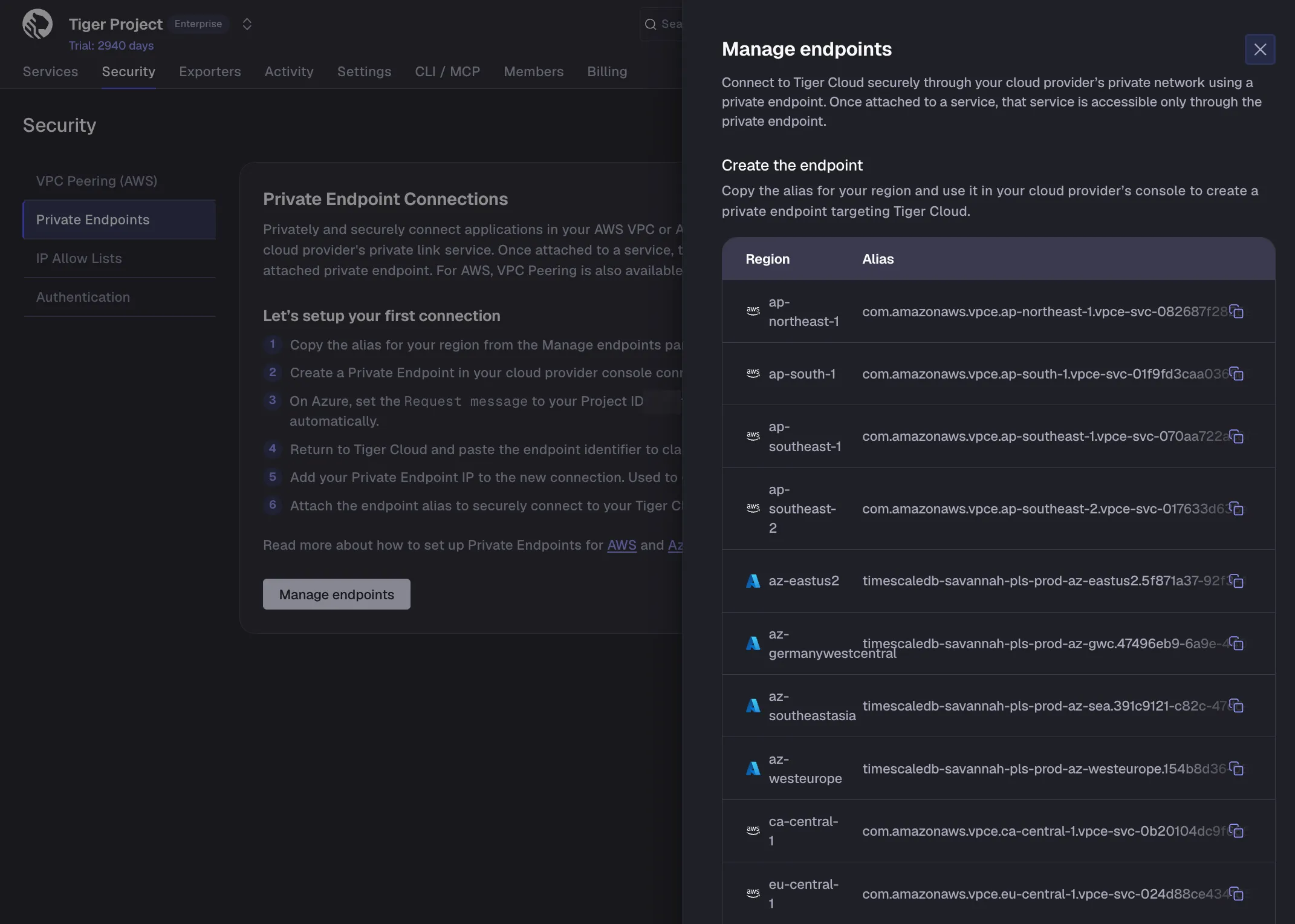The width and height of the screenshot is (1295, 924).
Task: Click the Create the endpoint heading
Action: 792,165
